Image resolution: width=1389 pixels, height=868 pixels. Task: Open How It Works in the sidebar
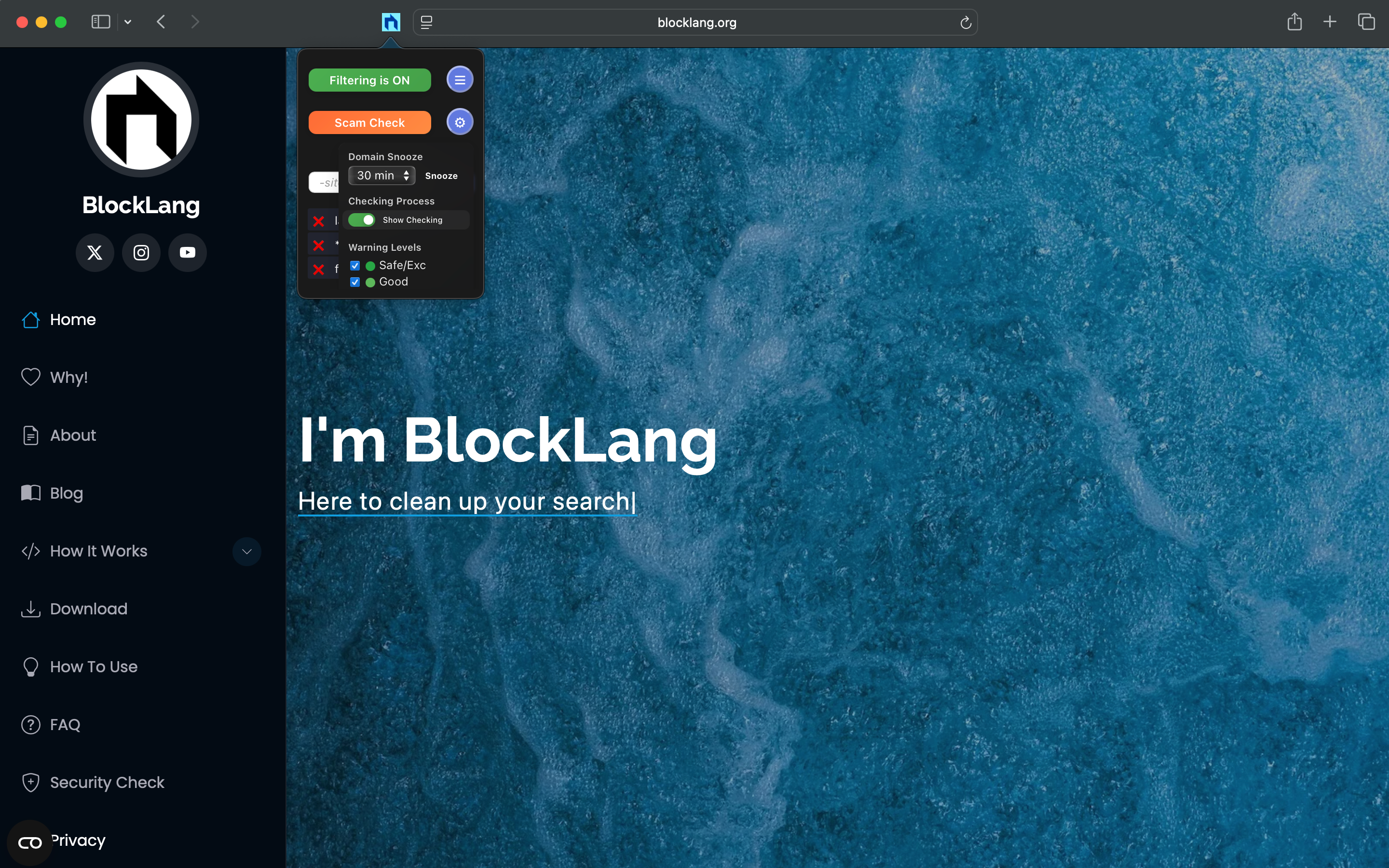(99, 551)
